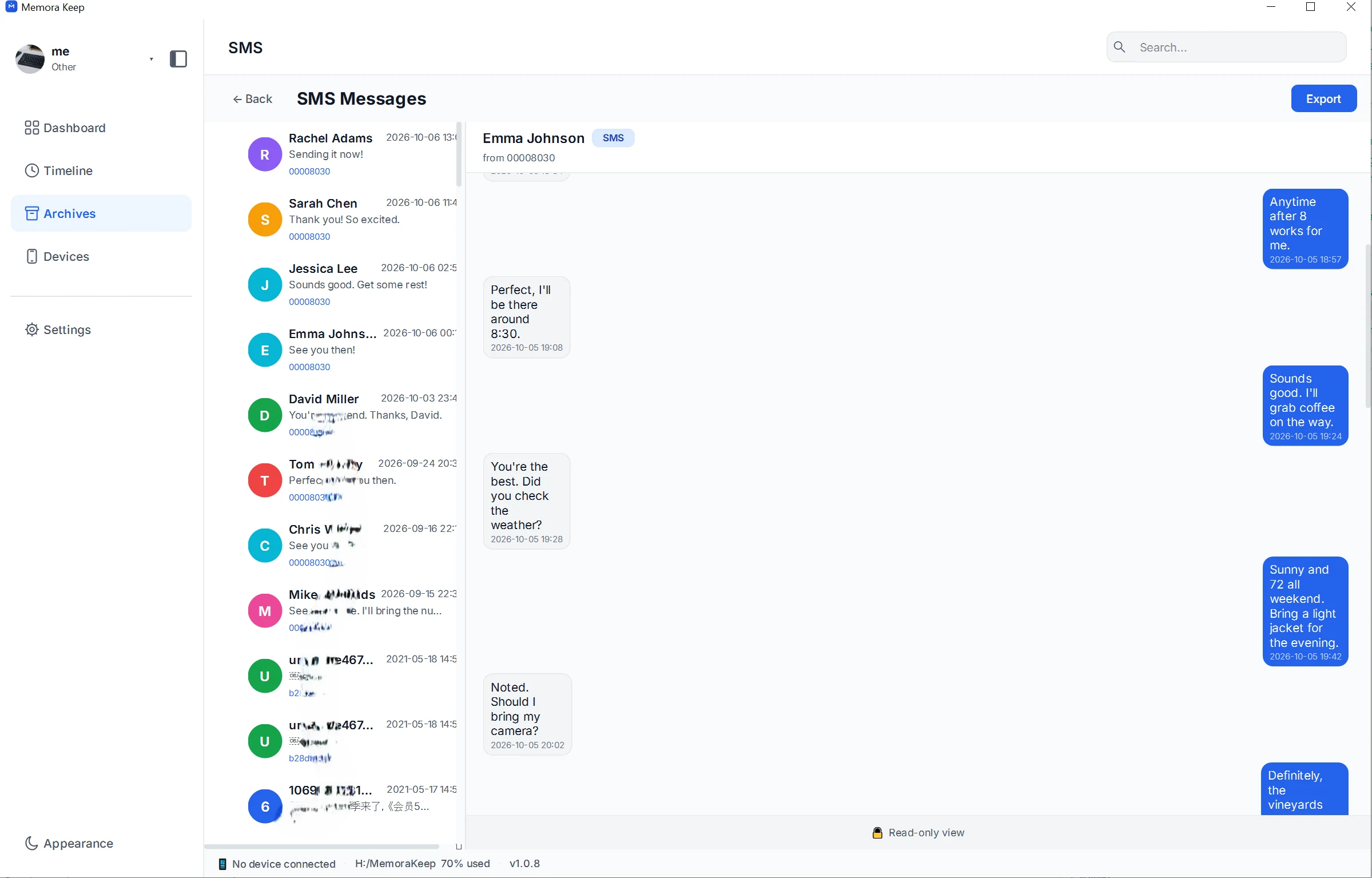Click the horizontal scrollbar below conversation list
The width and height of the screenshot is (1372, 878).
tap(321, 846)
